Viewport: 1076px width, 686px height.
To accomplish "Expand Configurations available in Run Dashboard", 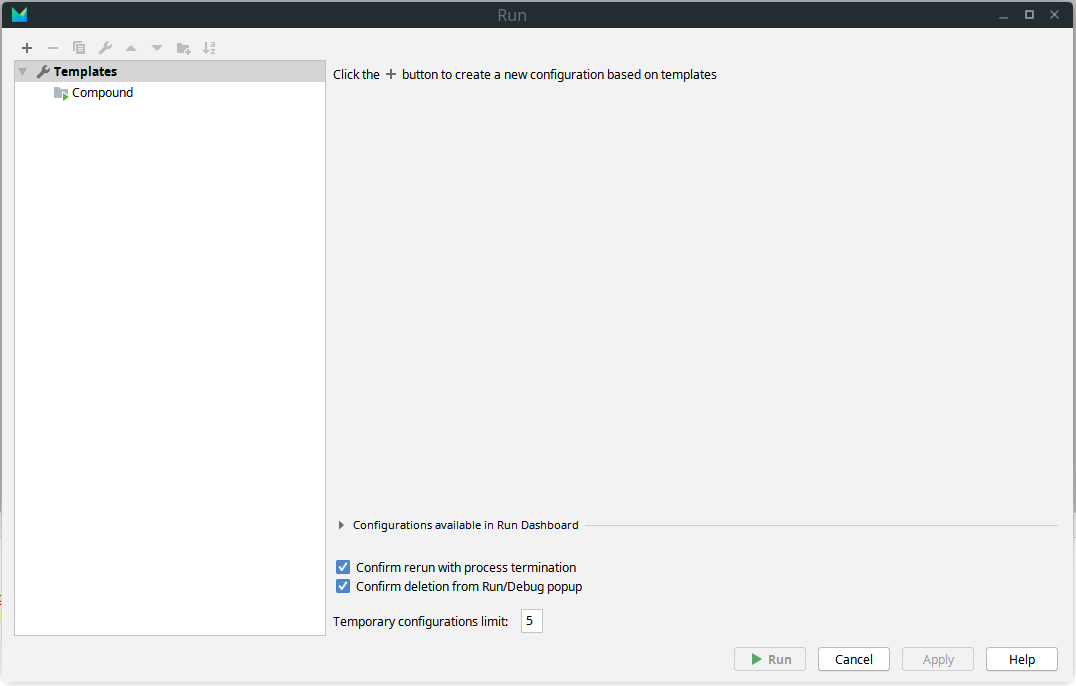I will pyautogui.click(x=342, y=525).
